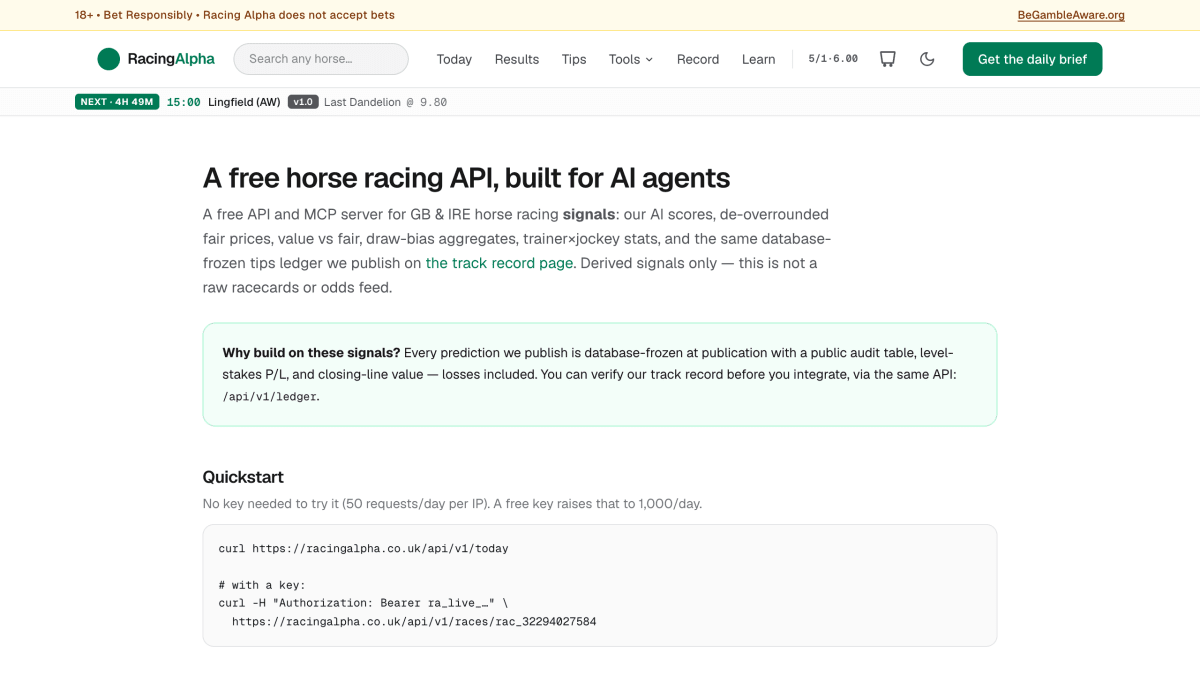The image size is (1200, 675).
Task: Toggle the 5/1·6.00 odds format switch
Action: point(833,59)
